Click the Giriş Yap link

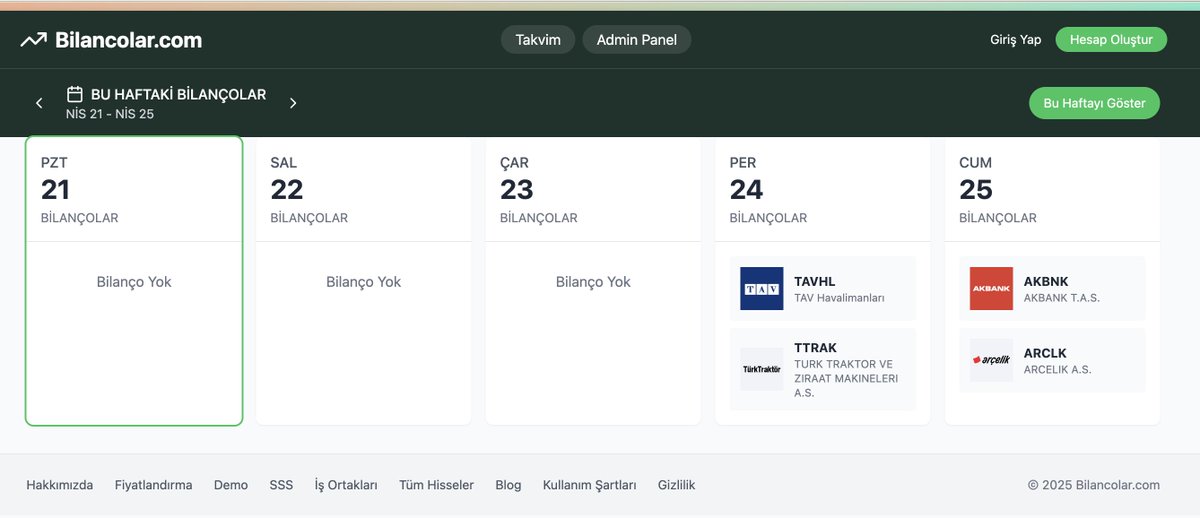[x=1015, y=40]
